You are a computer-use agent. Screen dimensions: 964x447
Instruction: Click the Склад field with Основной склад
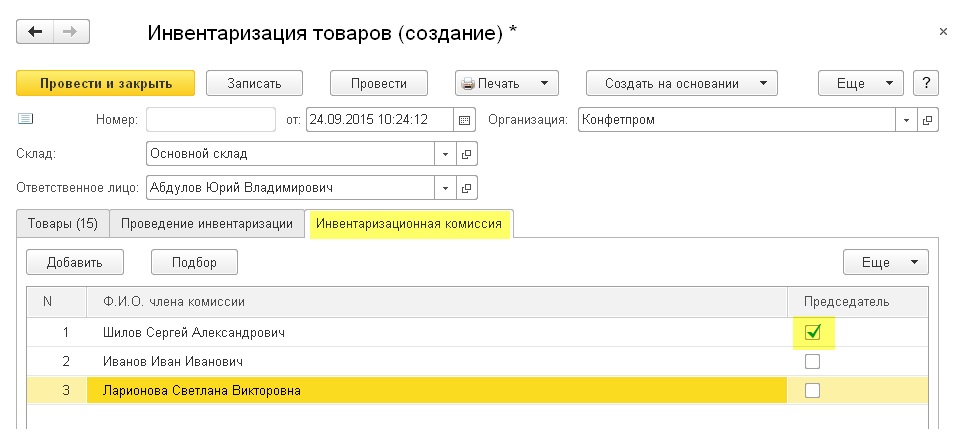[x=291, y=154]
